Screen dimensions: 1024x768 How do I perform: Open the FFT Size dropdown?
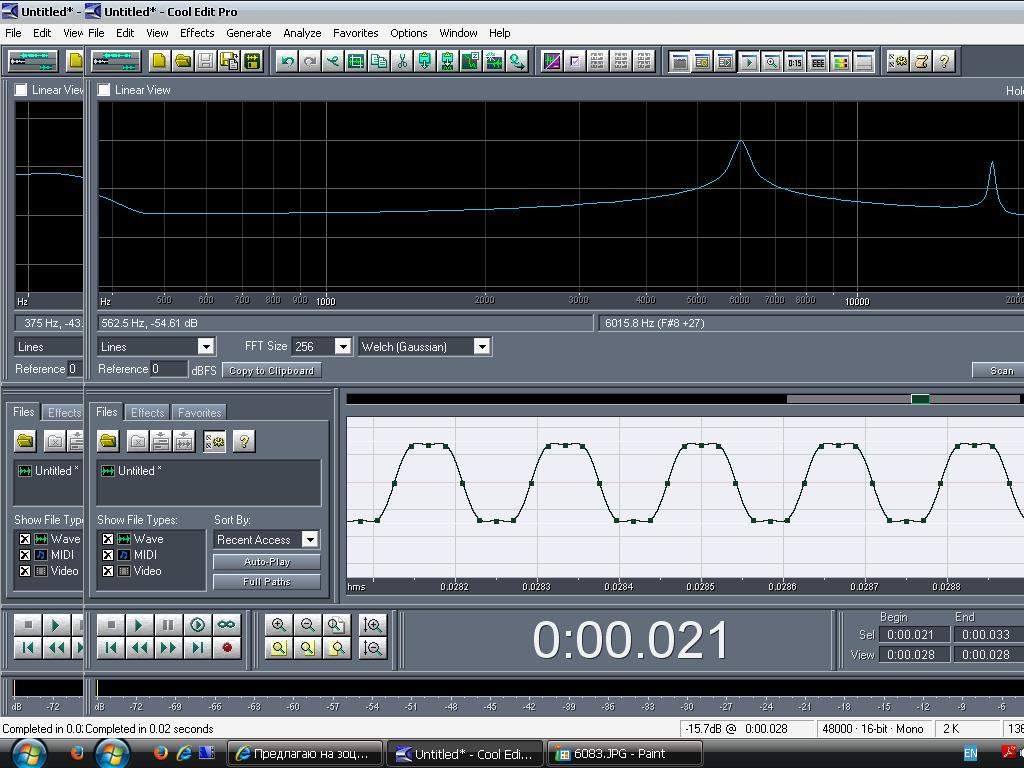[342, 346]
